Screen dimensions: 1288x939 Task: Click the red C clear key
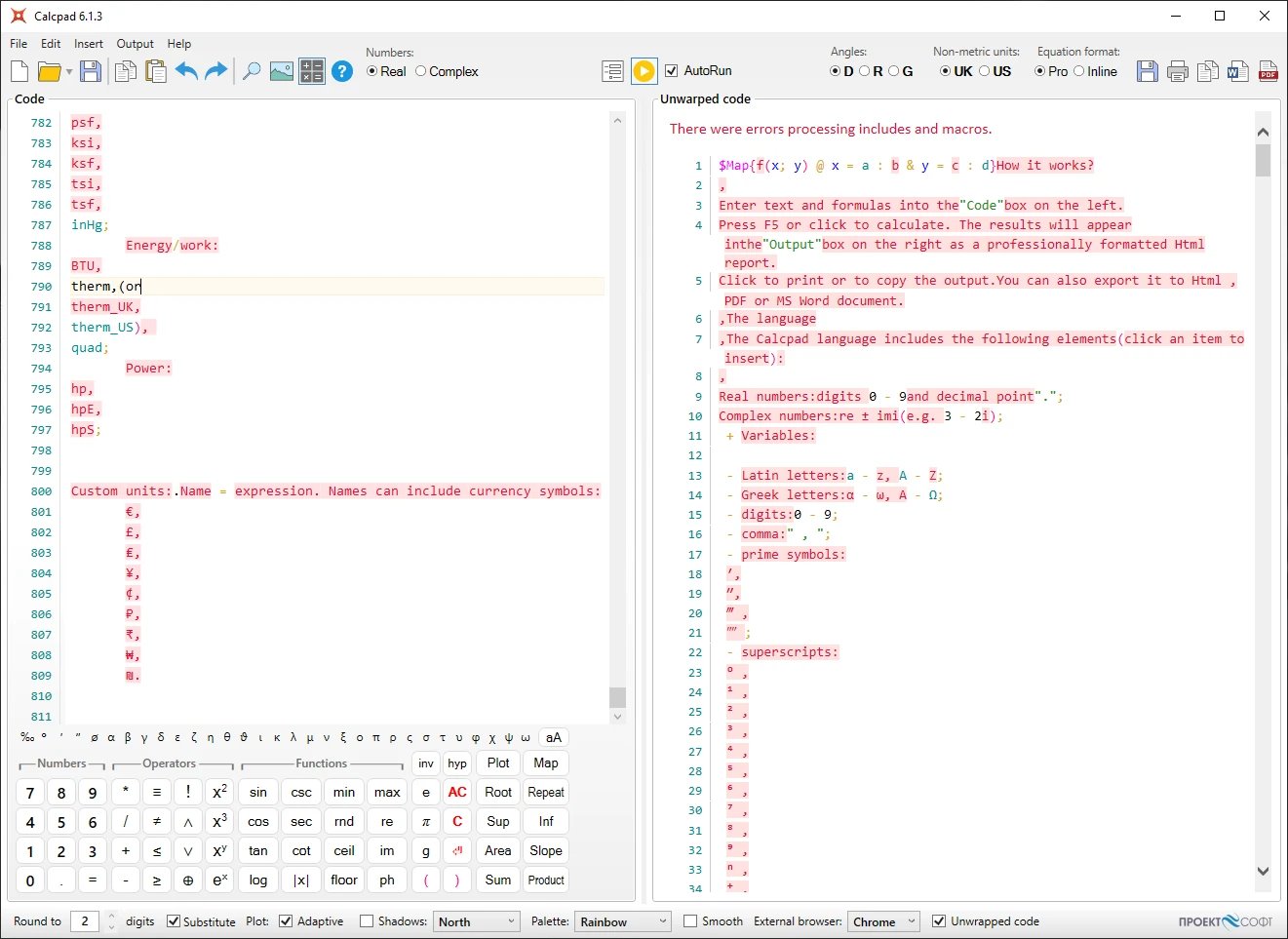click(x=457, y=822)
